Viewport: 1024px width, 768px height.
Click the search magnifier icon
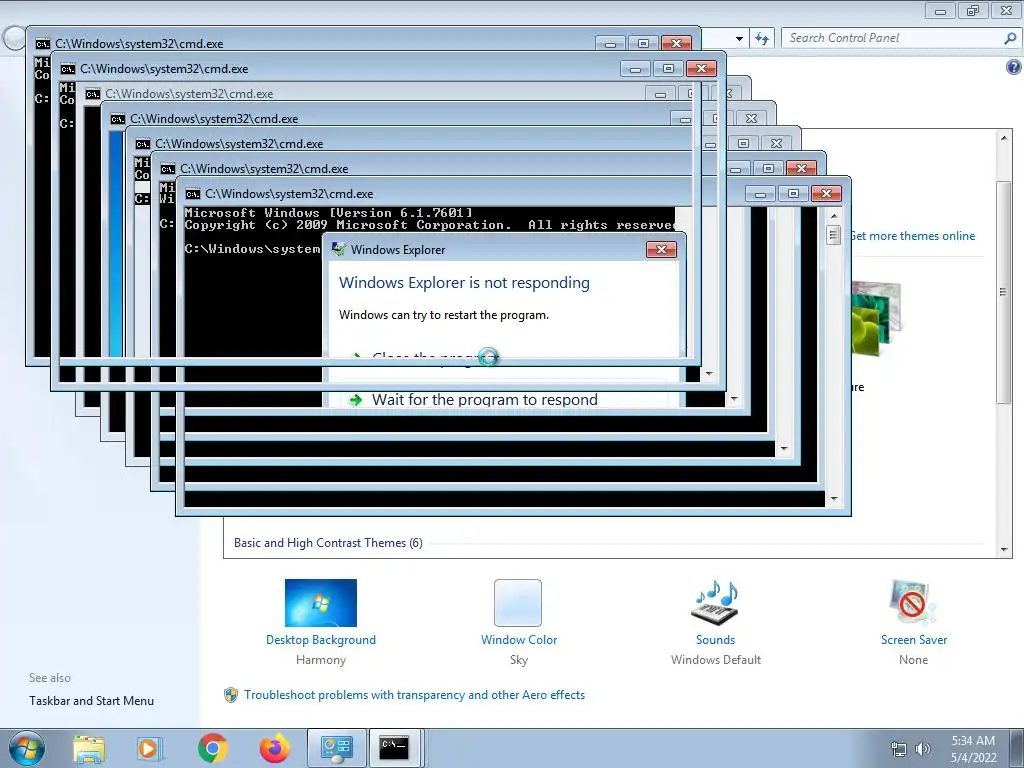1010,38
